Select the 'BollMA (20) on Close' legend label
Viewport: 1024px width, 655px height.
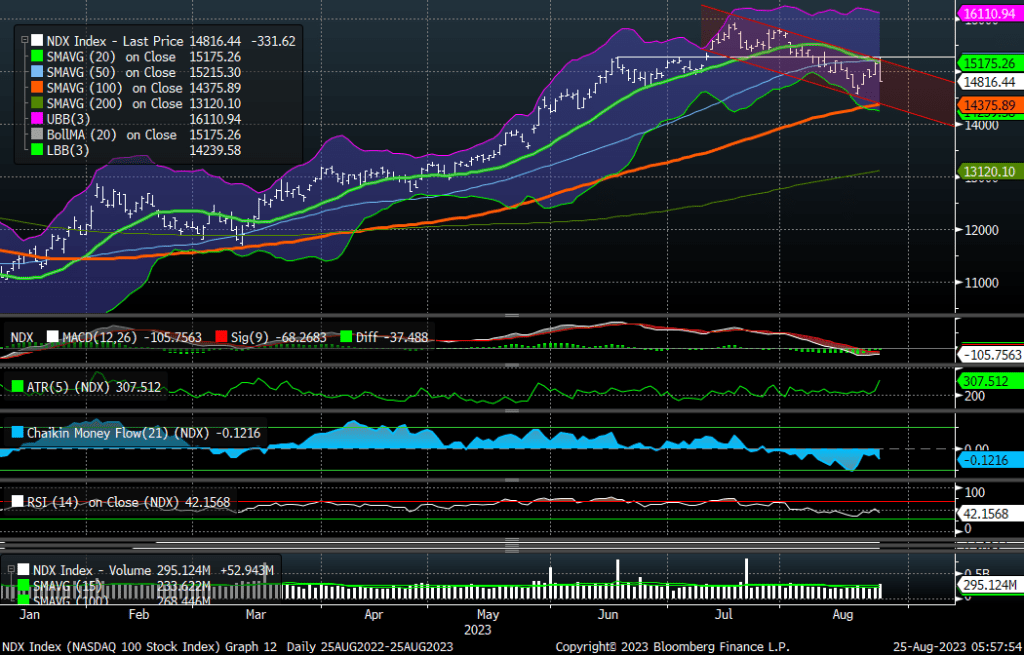(x=112, y=135)
